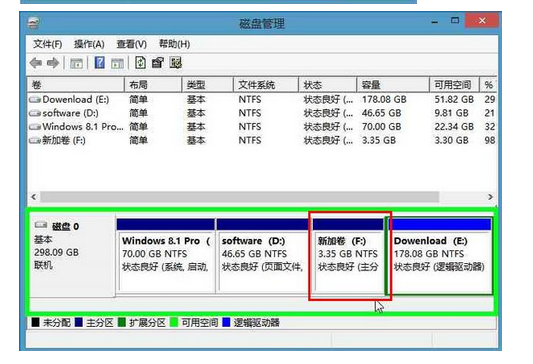Image resolution: width=533 pixels, height=364 pixels.
Task: Sort by the 文件系统 column header
Action: [x=266, y=85]
